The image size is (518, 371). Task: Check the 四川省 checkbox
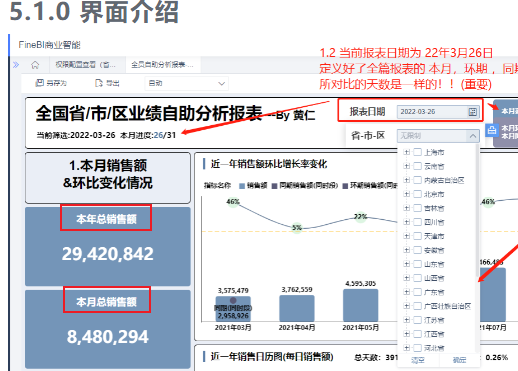point(417,222)
